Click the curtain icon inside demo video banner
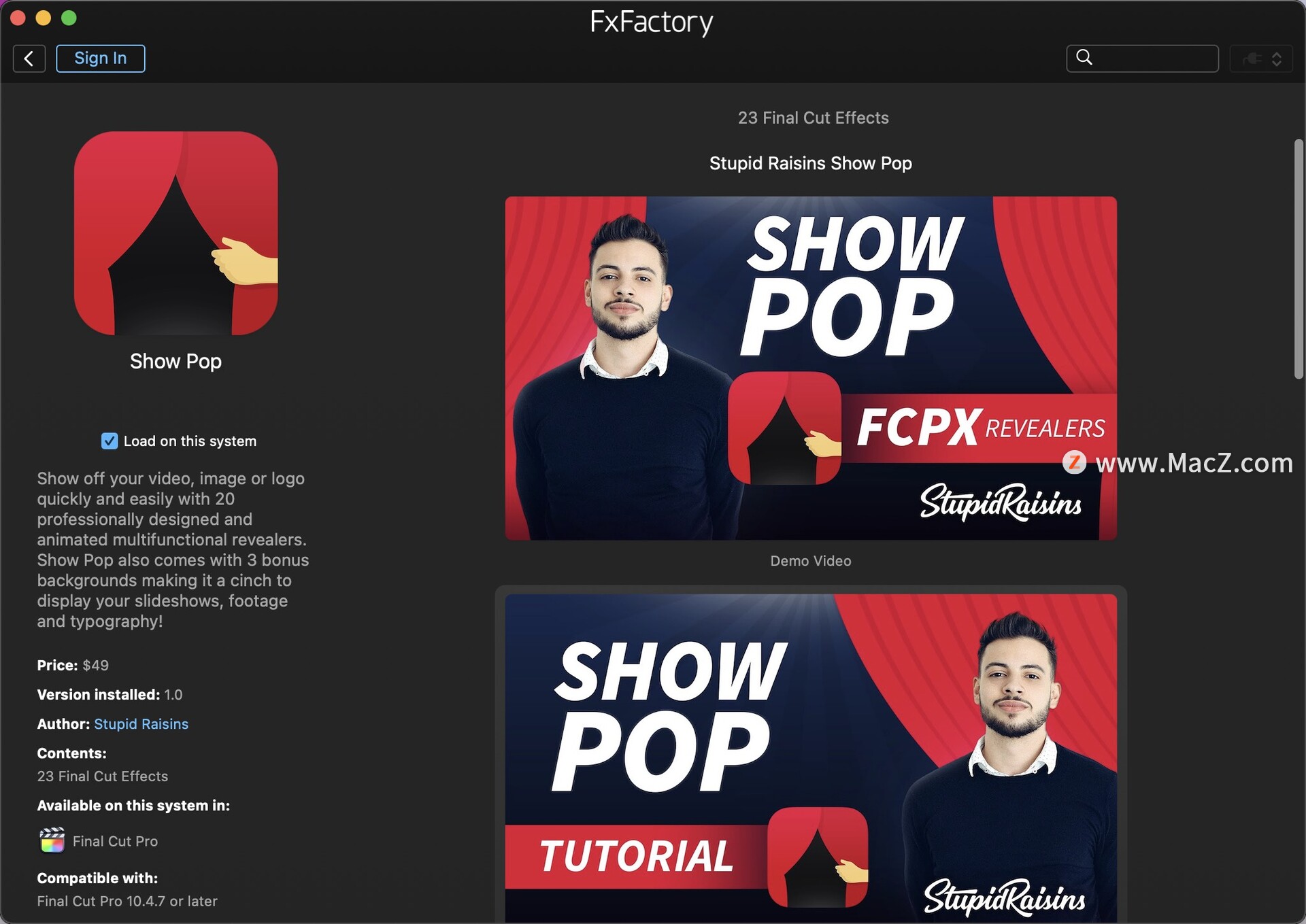 tap(784, 428)
